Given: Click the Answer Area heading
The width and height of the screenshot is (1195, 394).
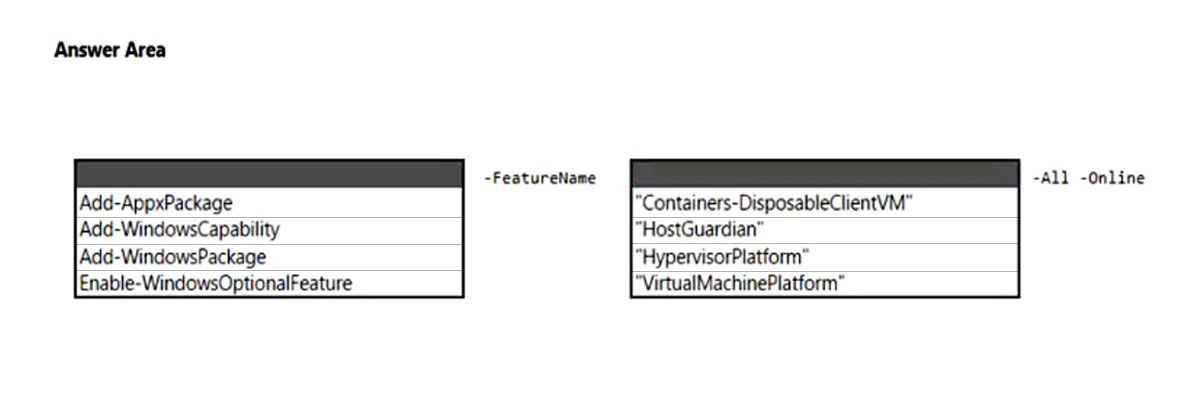Looking at the screenshot, I should tap(110, 50).
